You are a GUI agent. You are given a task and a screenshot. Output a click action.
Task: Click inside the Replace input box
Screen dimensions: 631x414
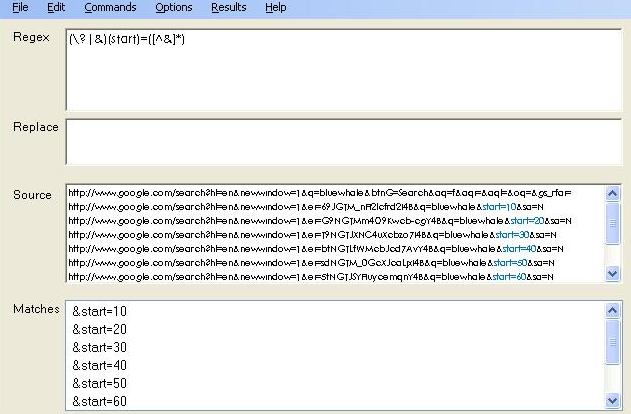tap(344, 142)
